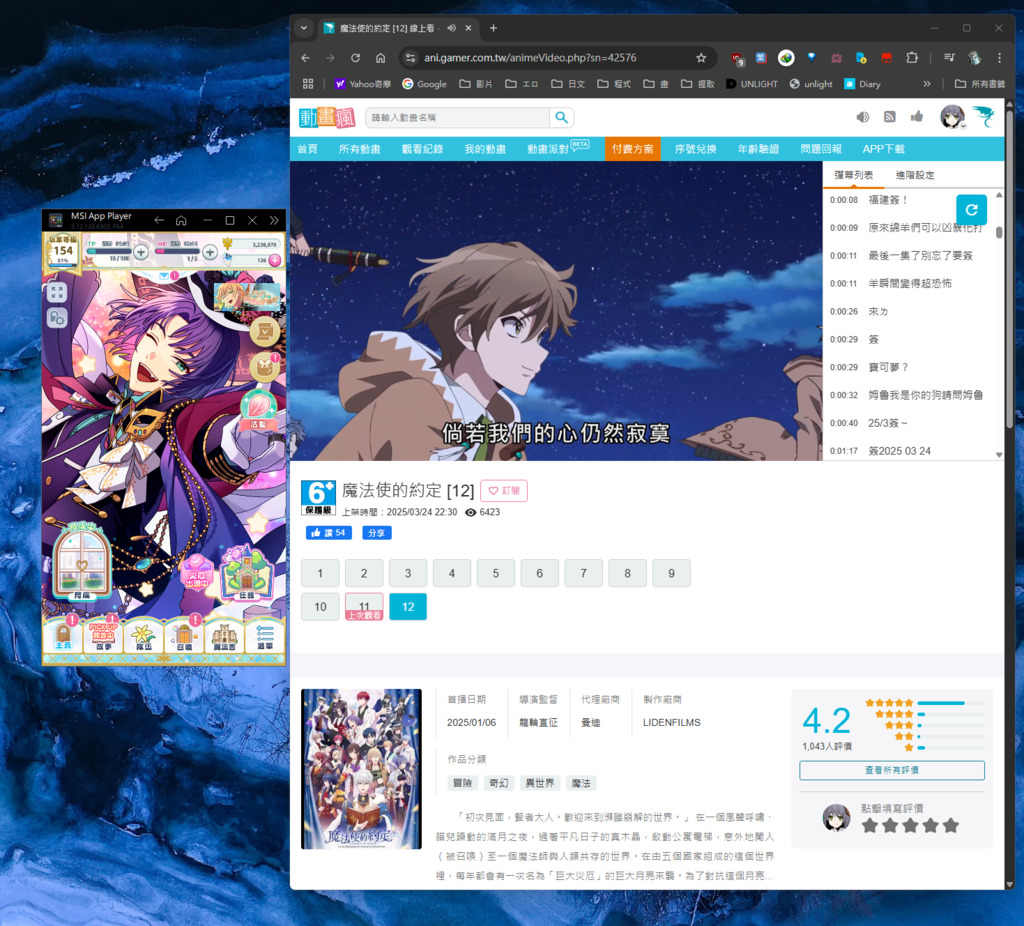Open the RSS feed icon
This screenshot has width=1024, height=926.
(x=889, y=117)
